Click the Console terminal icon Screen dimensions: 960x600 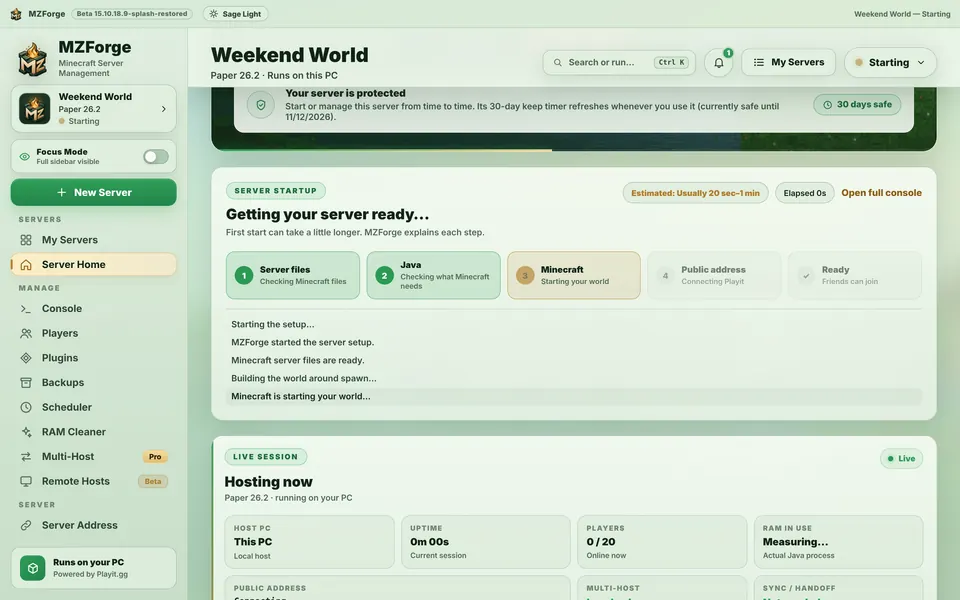pos(26,309)
